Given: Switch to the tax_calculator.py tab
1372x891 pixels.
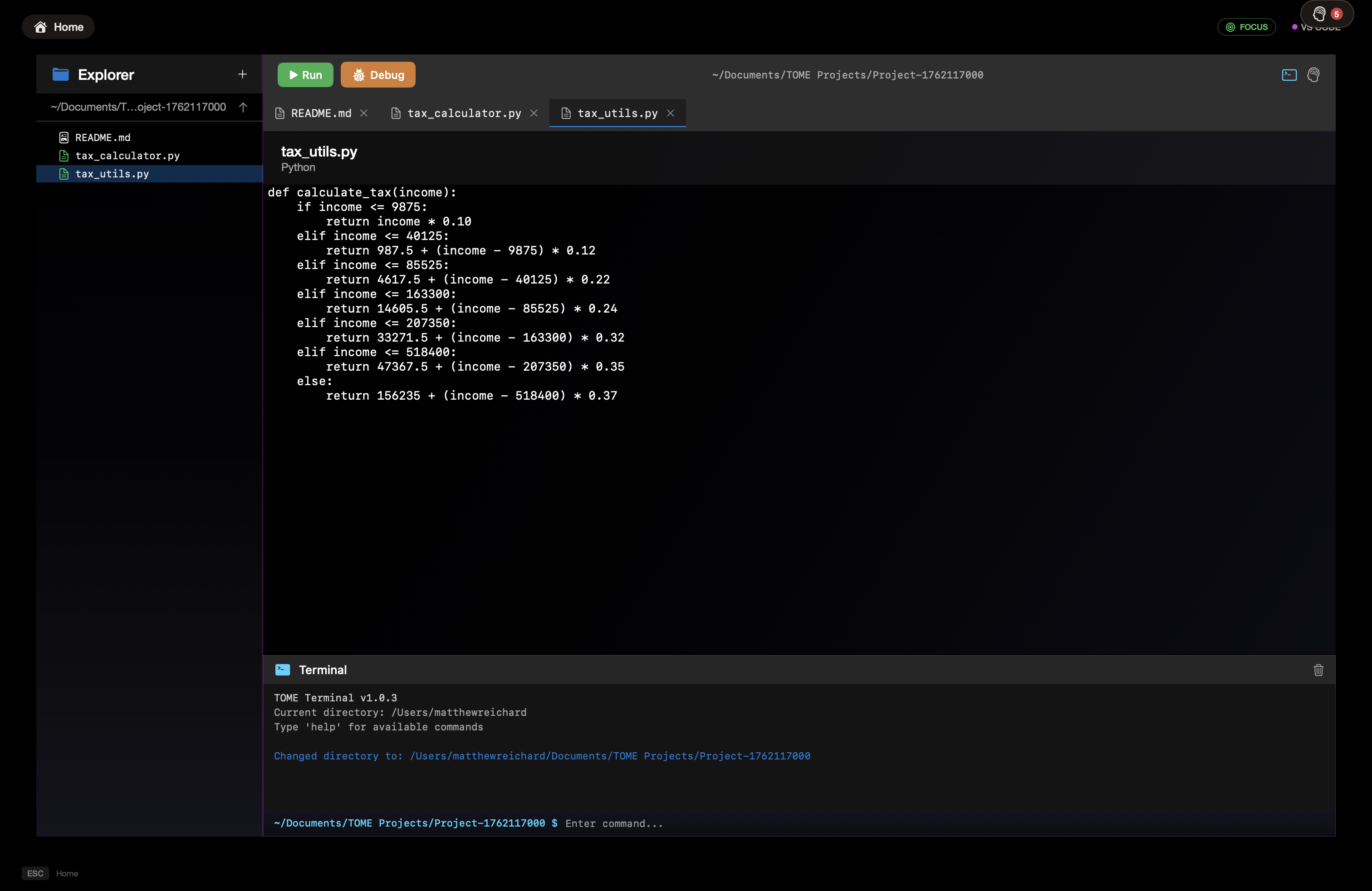Looking at the screenshot, I should [x=464, y=113].
